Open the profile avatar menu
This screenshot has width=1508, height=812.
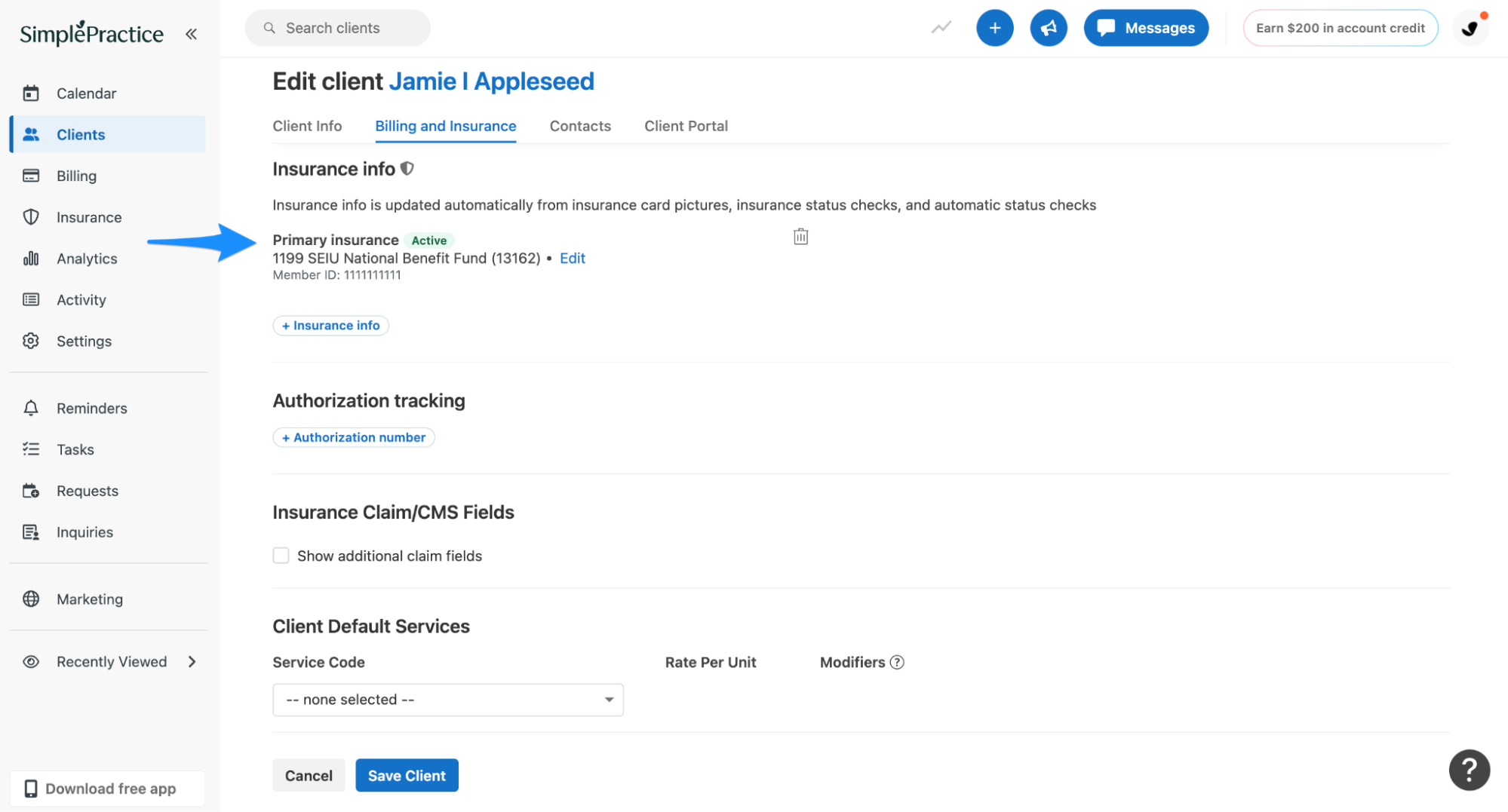pyautogui.click(x=1470, y=28)
